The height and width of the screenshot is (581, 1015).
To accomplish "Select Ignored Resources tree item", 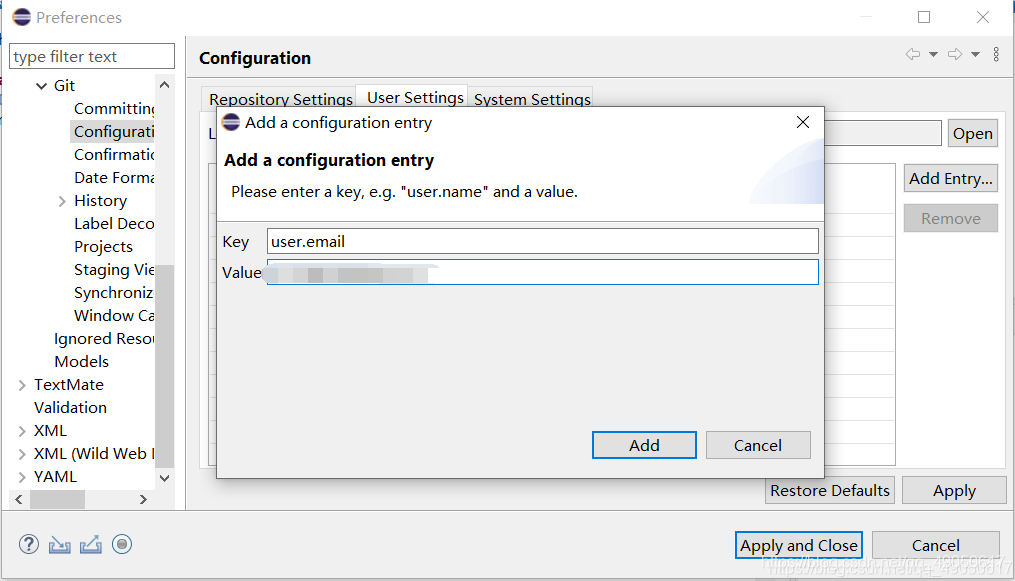I will point(104,338).
